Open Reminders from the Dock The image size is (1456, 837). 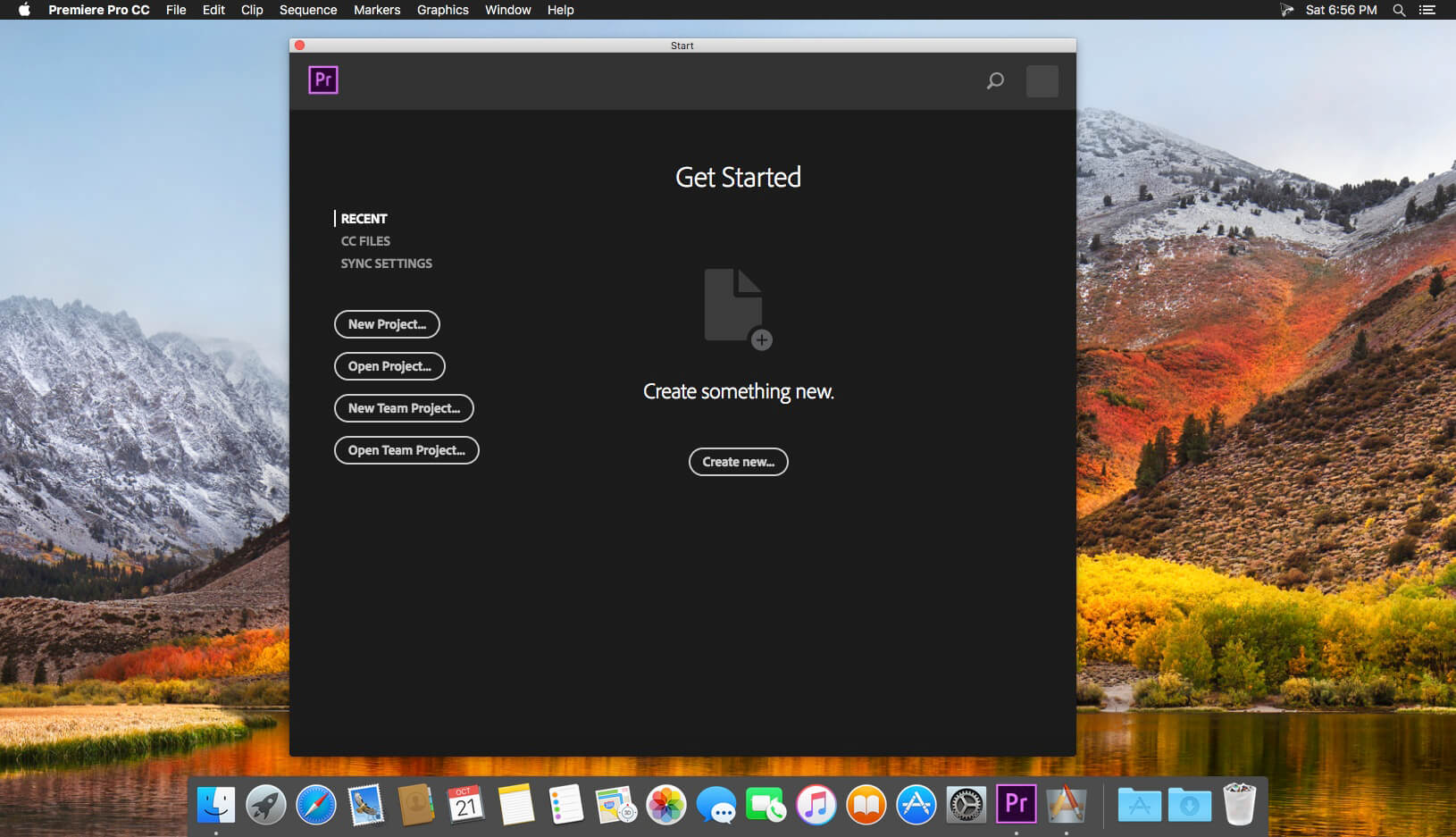pyautogui.click(x=566, y=805)
